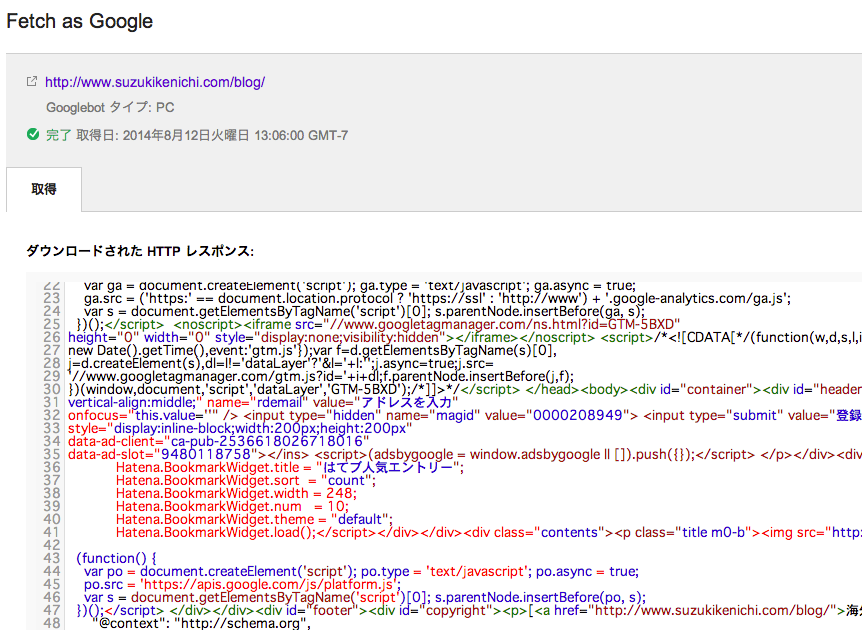This screenshot has height=630, width=862.
Task: Click the ga.src google-analytics.com code line
Action: tap(438, 299)
